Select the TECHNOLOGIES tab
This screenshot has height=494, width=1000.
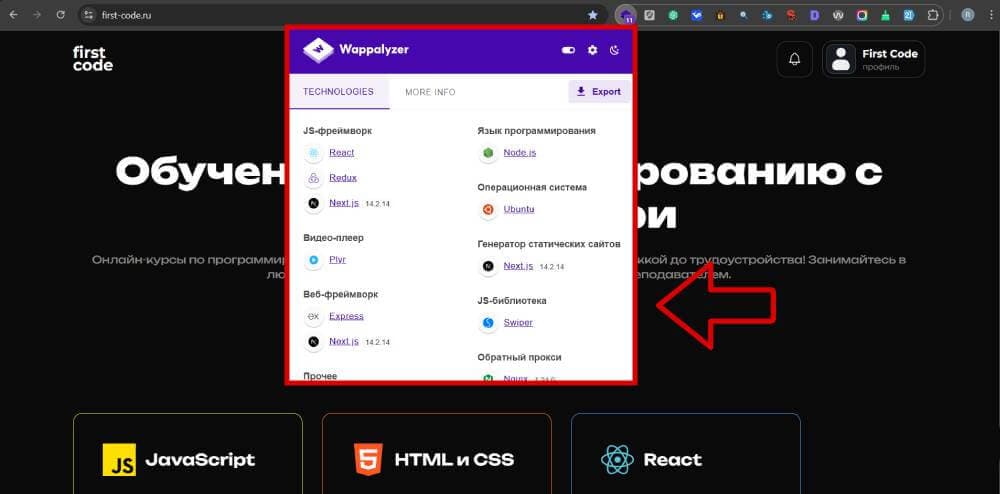pos(338,92)
